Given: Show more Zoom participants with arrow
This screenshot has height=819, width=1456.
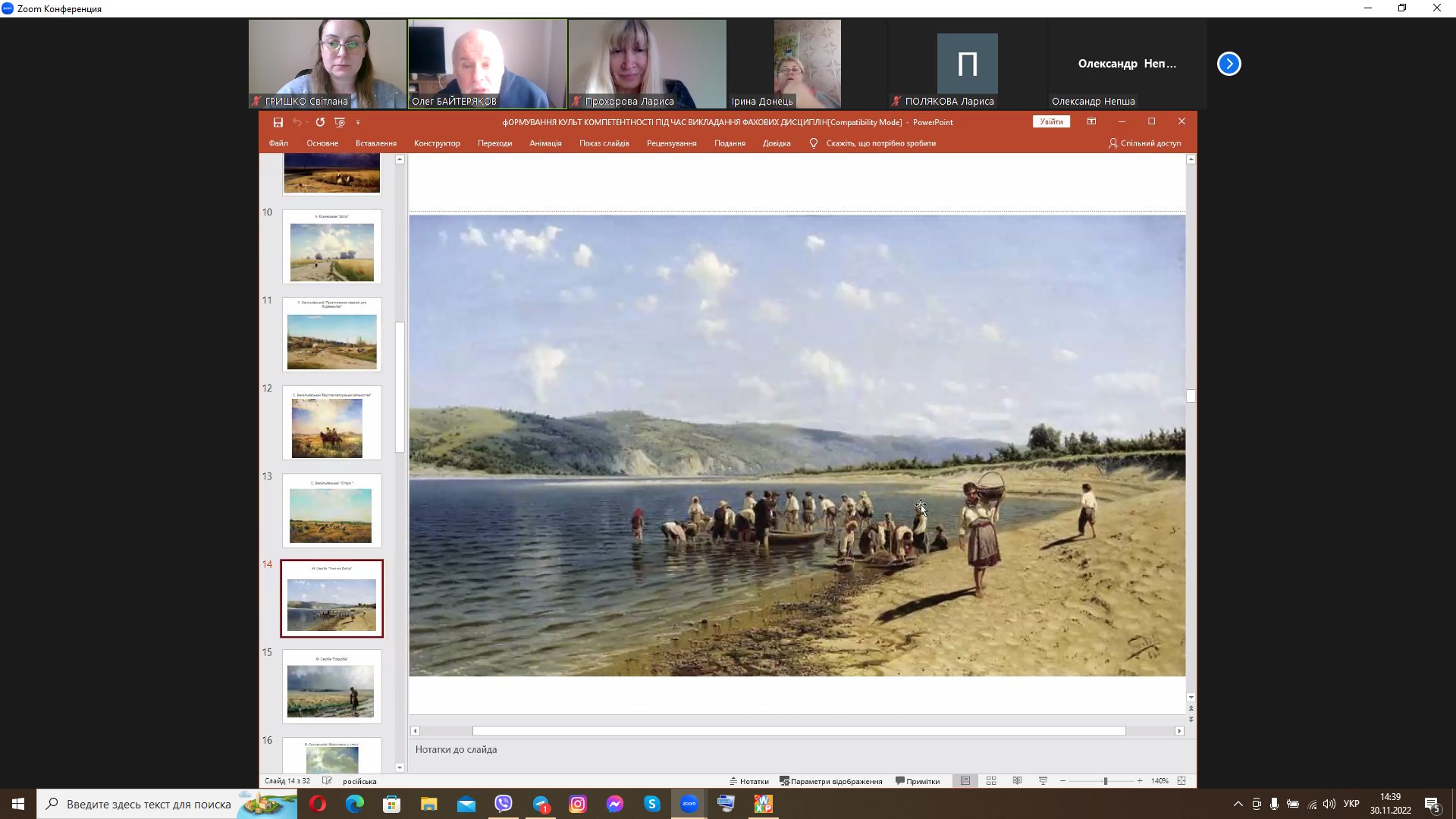Looking at the screenshot, I should 1228,64.
